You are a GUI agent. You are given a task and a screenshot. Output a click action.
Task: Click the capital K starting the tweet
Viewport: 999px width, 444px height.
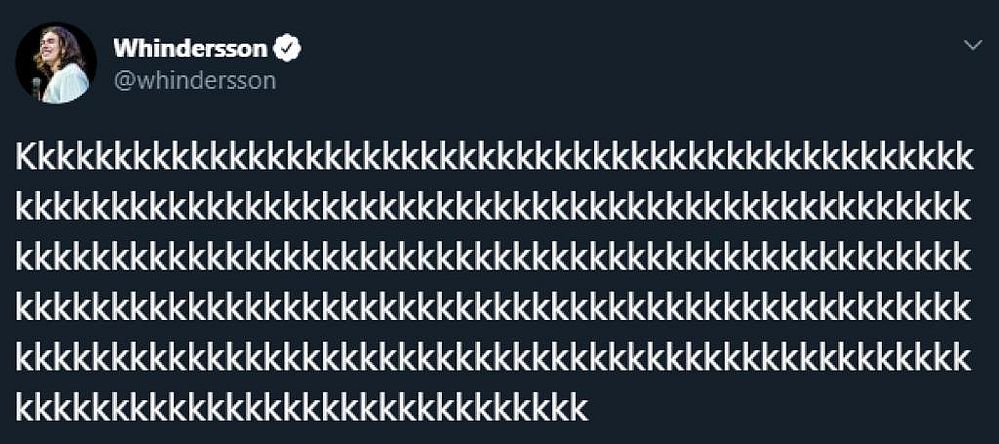point(26,158)
